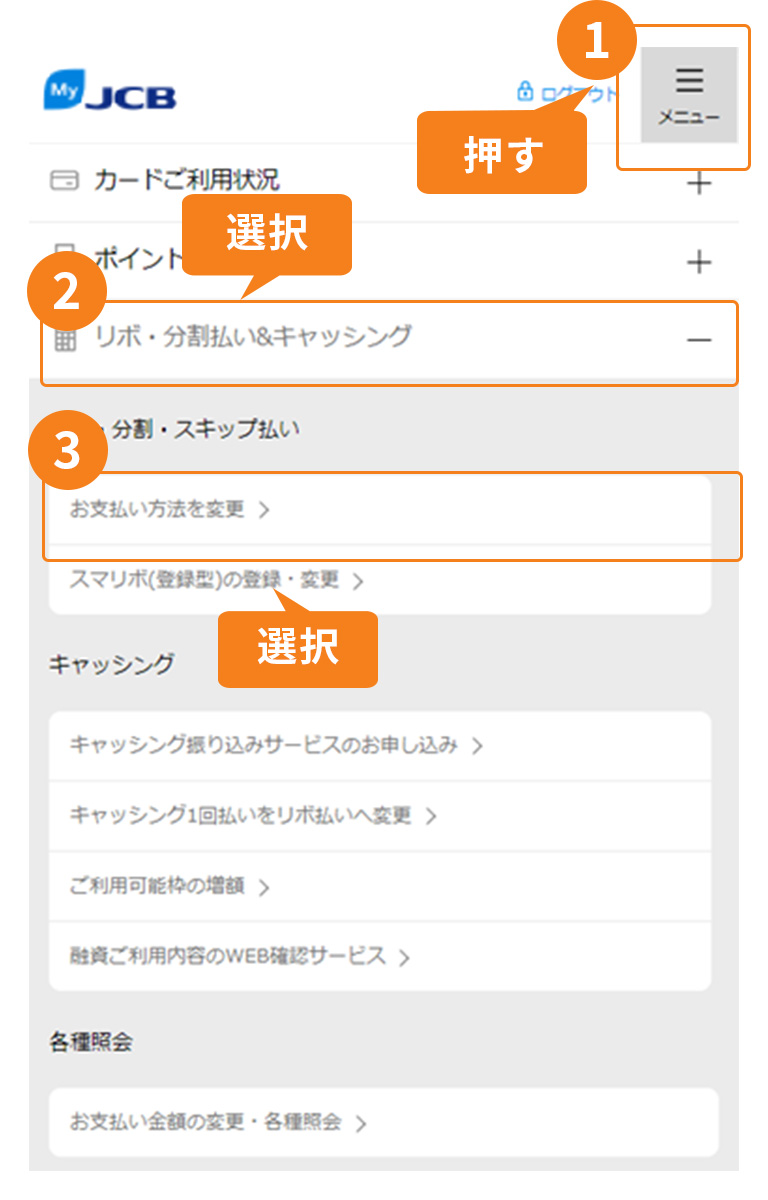This screenshot has width=768, height=1200.
Task: Expand the ポイント section plus sign
Action: [699, 262]
